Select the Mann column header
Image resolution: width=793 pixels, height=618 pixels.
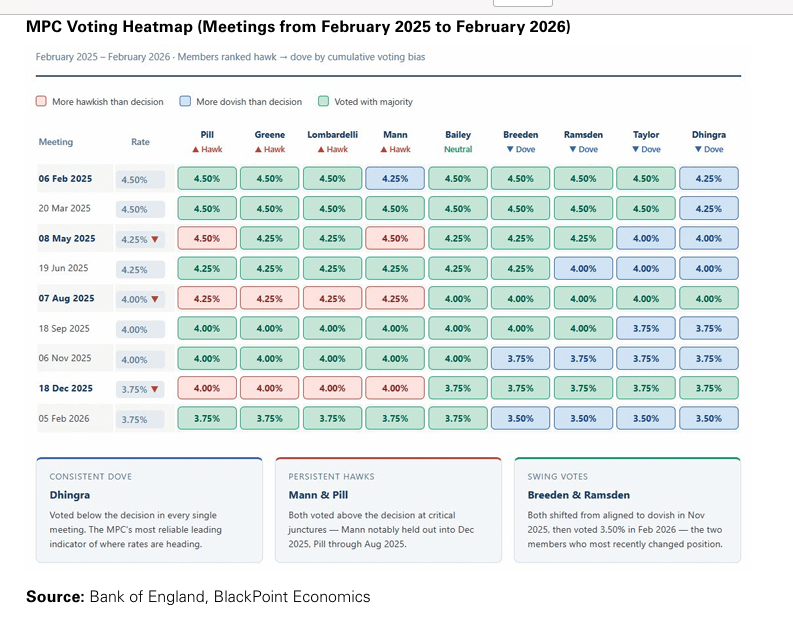395,134
